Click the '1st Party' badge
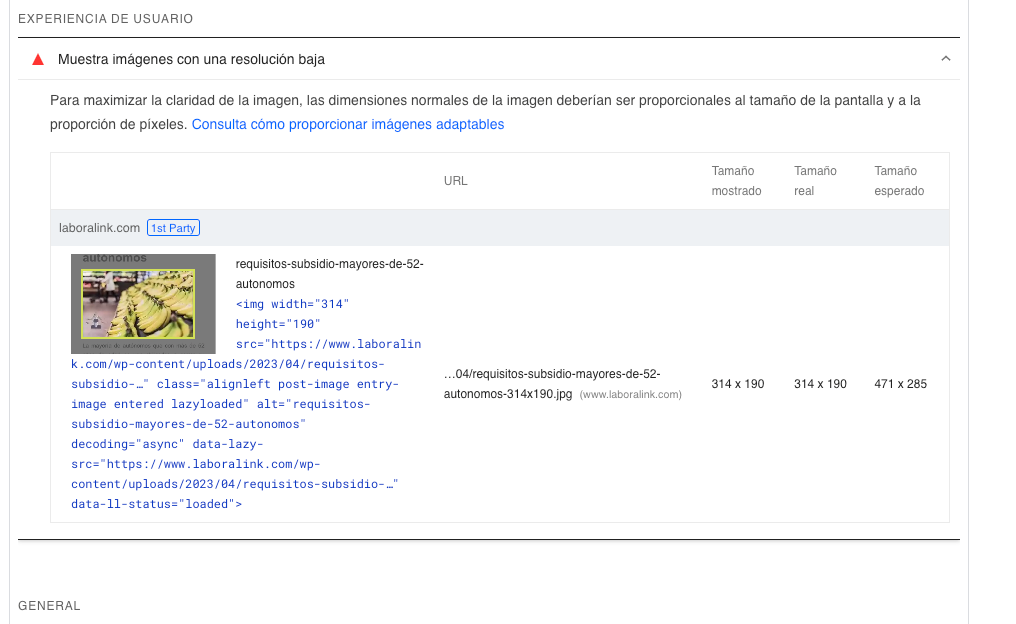Viewport: 1016px width, 624px height. pyautogui.click(x=173, y=228)
